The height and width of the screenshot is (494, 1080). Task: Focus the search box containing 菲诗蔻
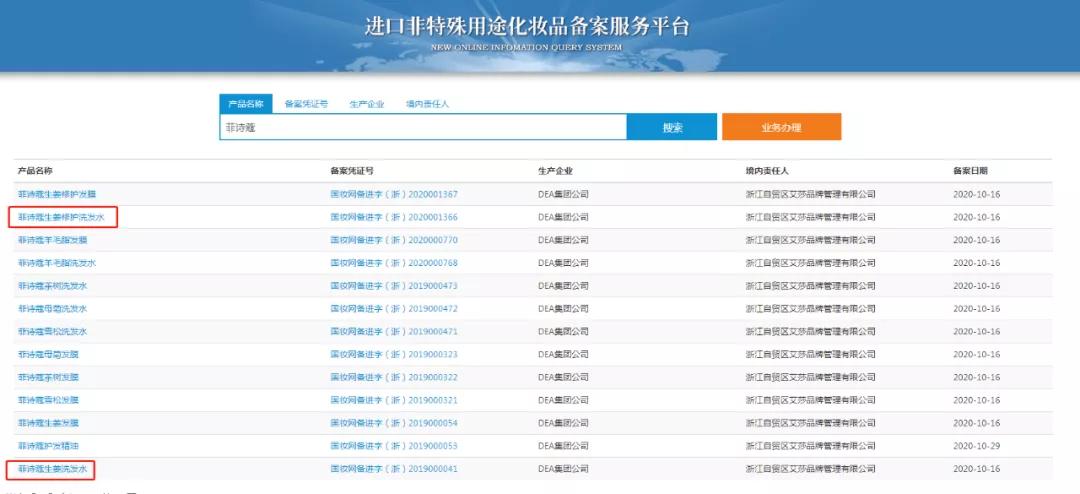pos(423,127)
